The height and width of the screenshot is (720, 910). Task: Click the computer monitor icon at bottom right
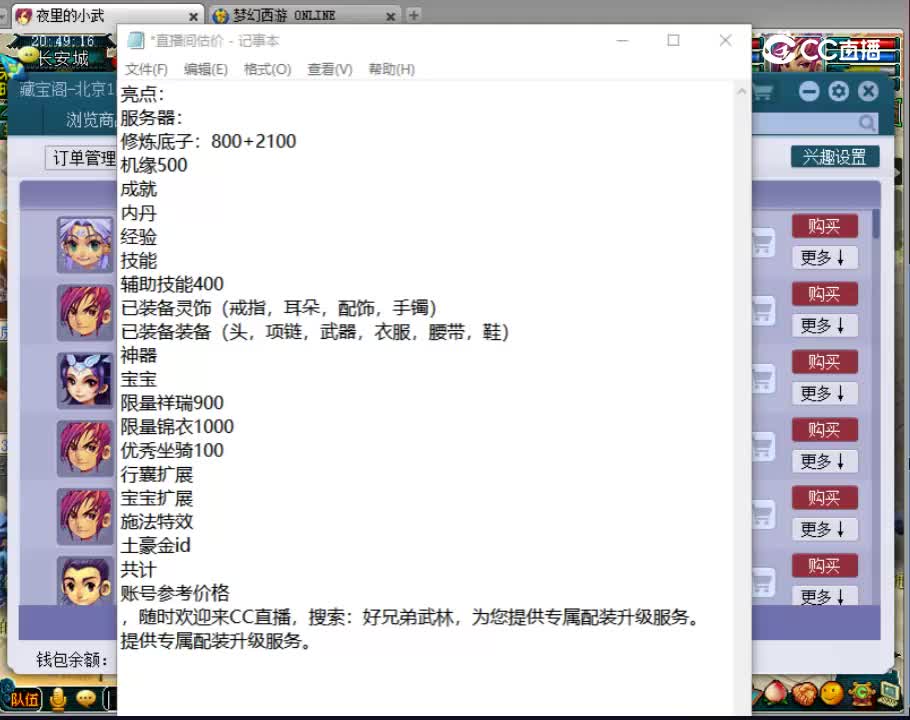coord(889,692)
